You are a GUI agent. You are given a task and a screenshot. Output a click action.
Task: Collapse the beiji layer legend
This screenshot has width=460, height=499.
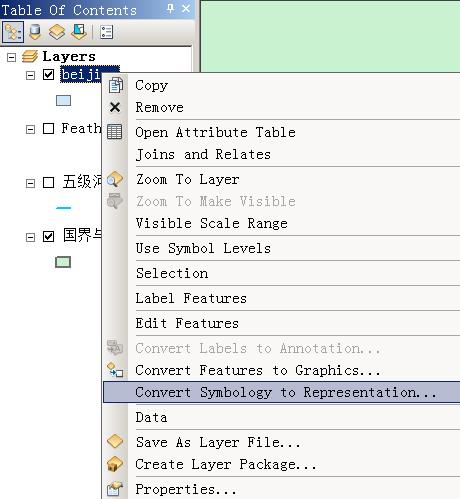[x=30, y=75]
